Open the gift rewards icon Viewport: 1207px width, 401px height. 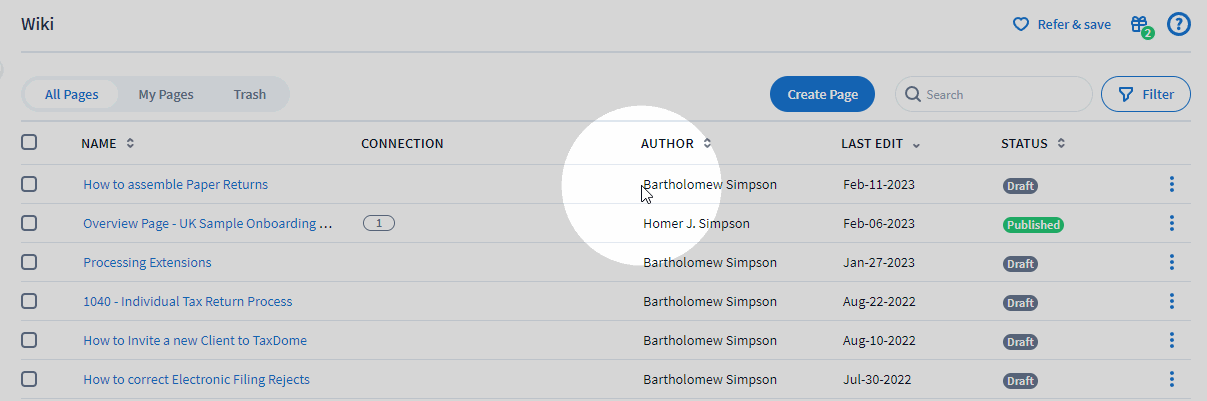pos(1139,25)
